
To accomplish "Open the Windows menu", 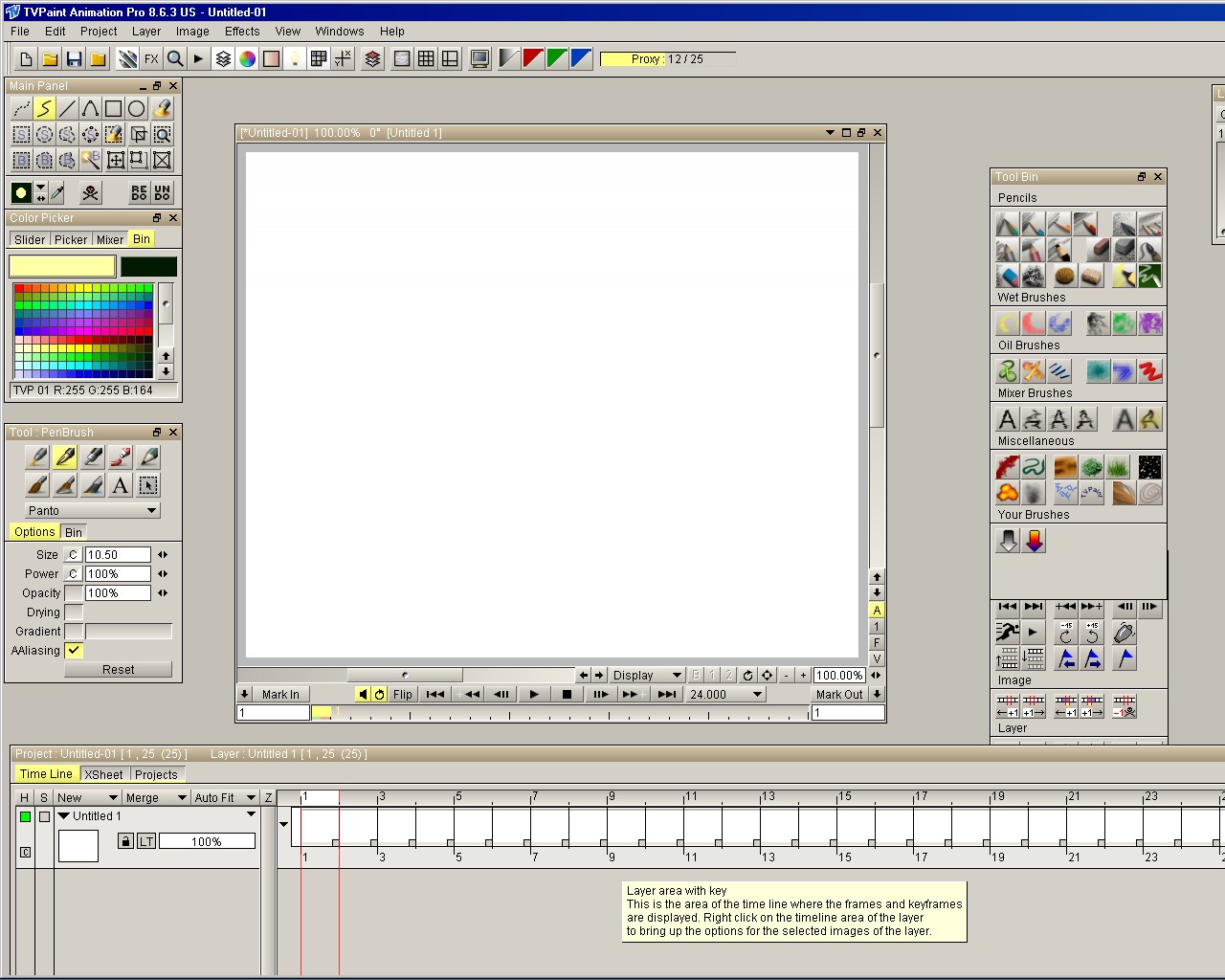I will [340, 32].
